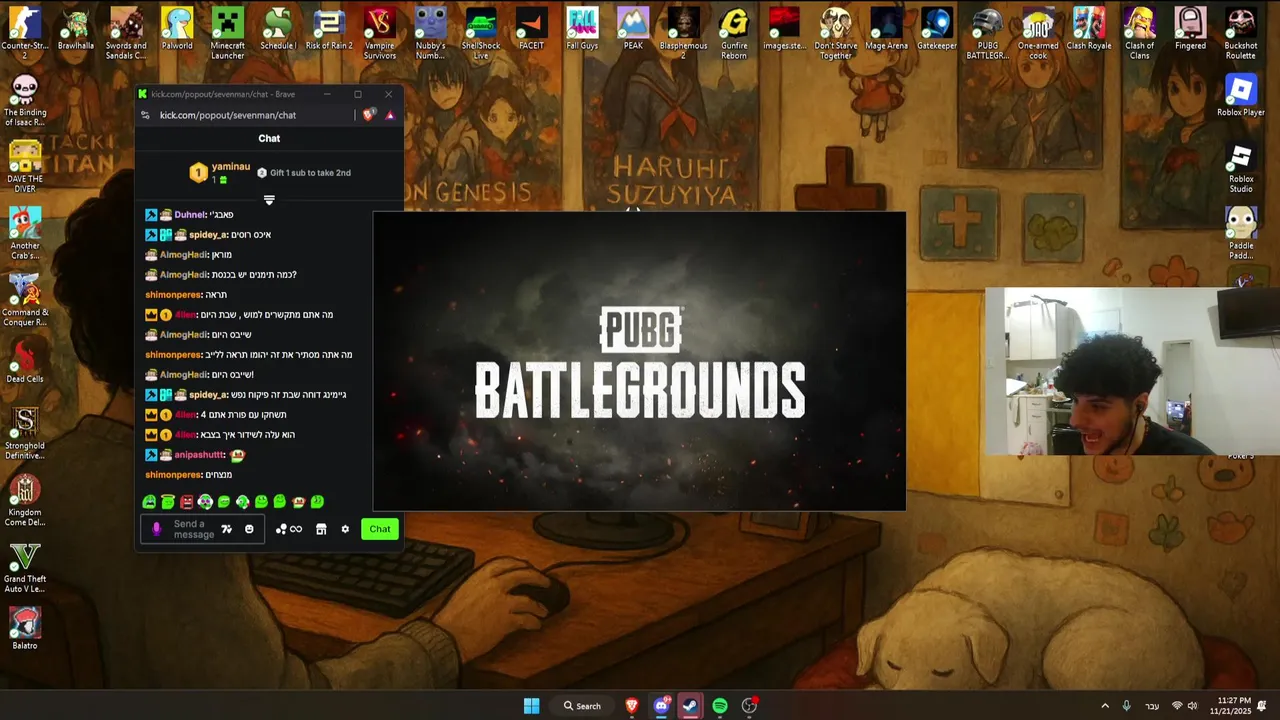
Task: Focus the Send a message field
Action: 193,529
